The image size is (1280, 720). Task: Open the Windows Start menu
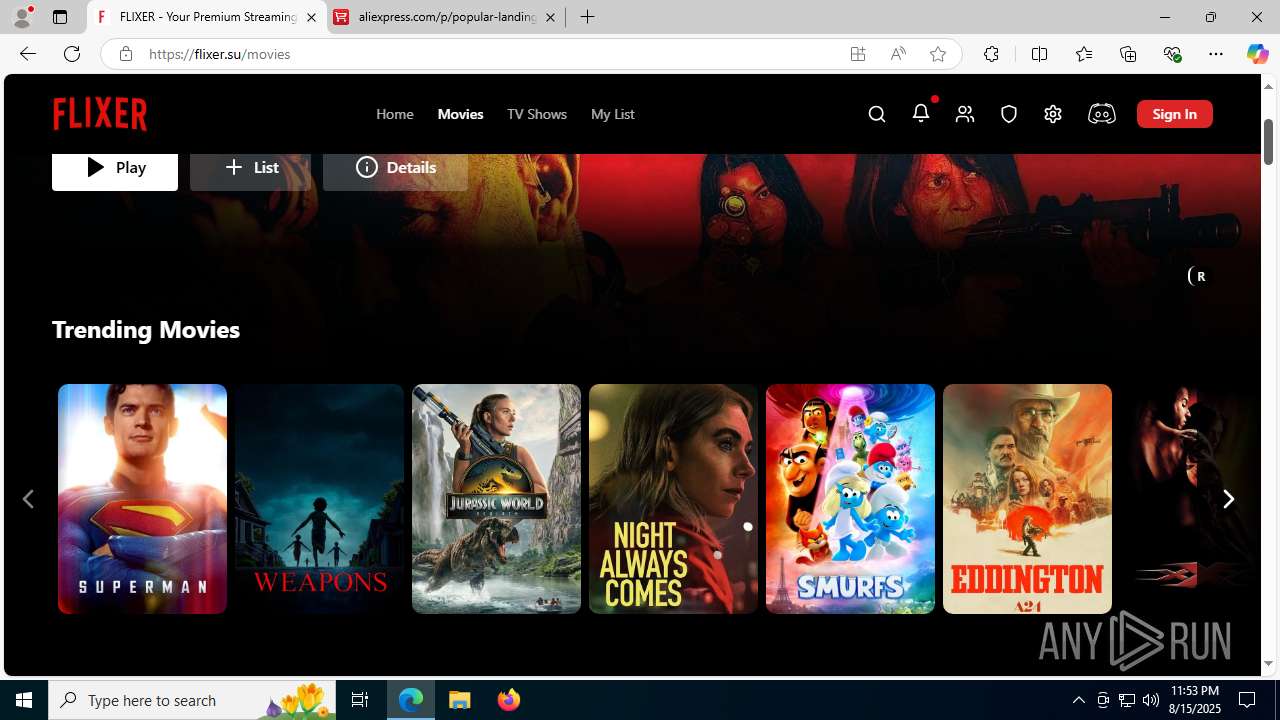click(24, 700)
